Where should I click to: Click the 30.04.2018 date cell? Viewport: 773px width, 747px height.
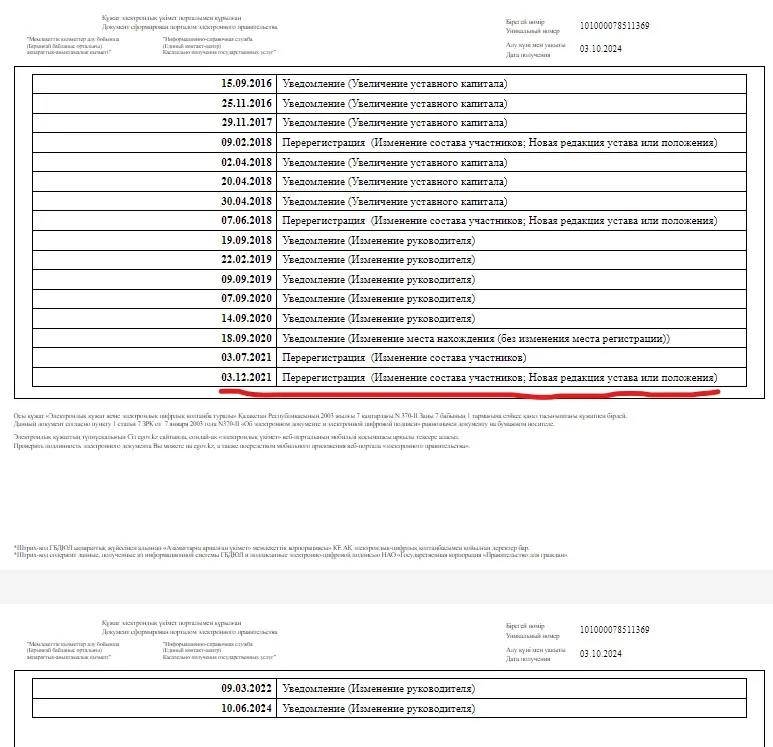click(x=246, y=201)
